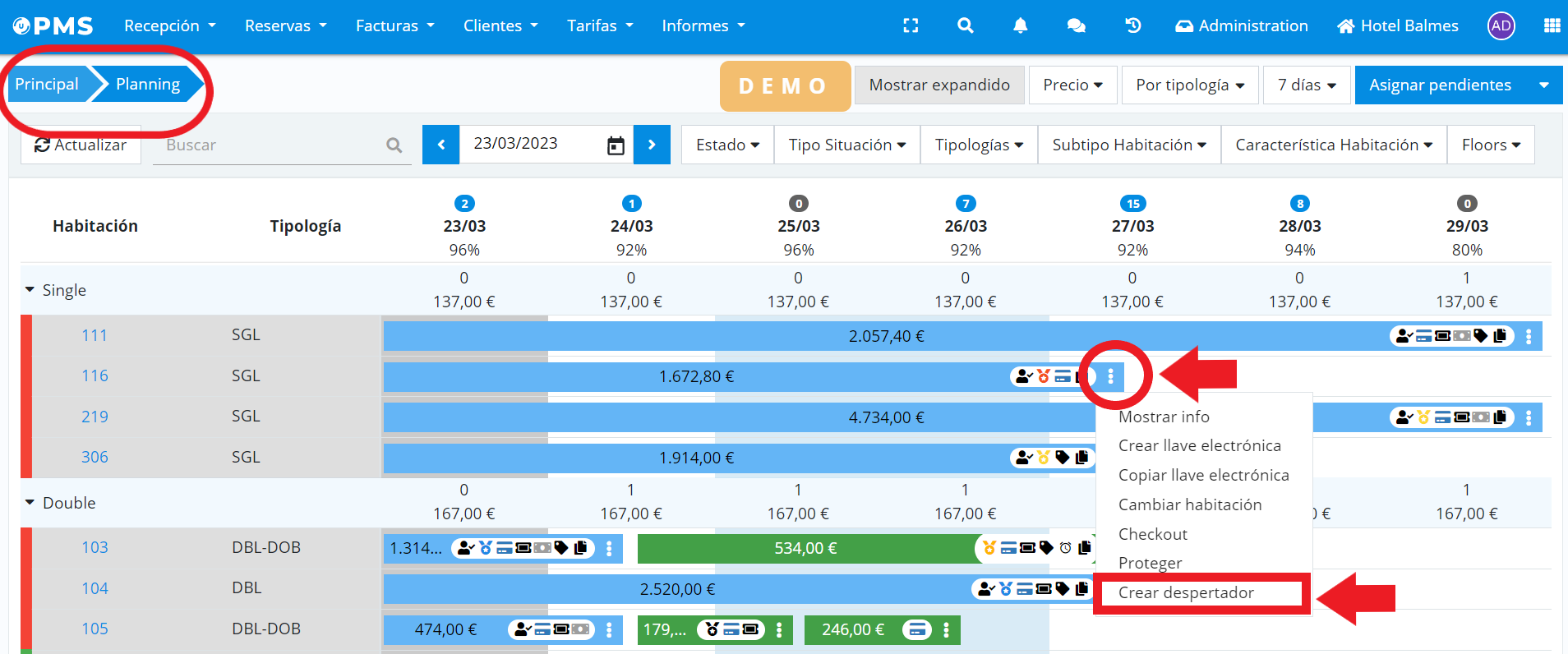Screen dimensions: 1568x654
Task: Go to next date with right arrow
Action: tap(652, 145)
